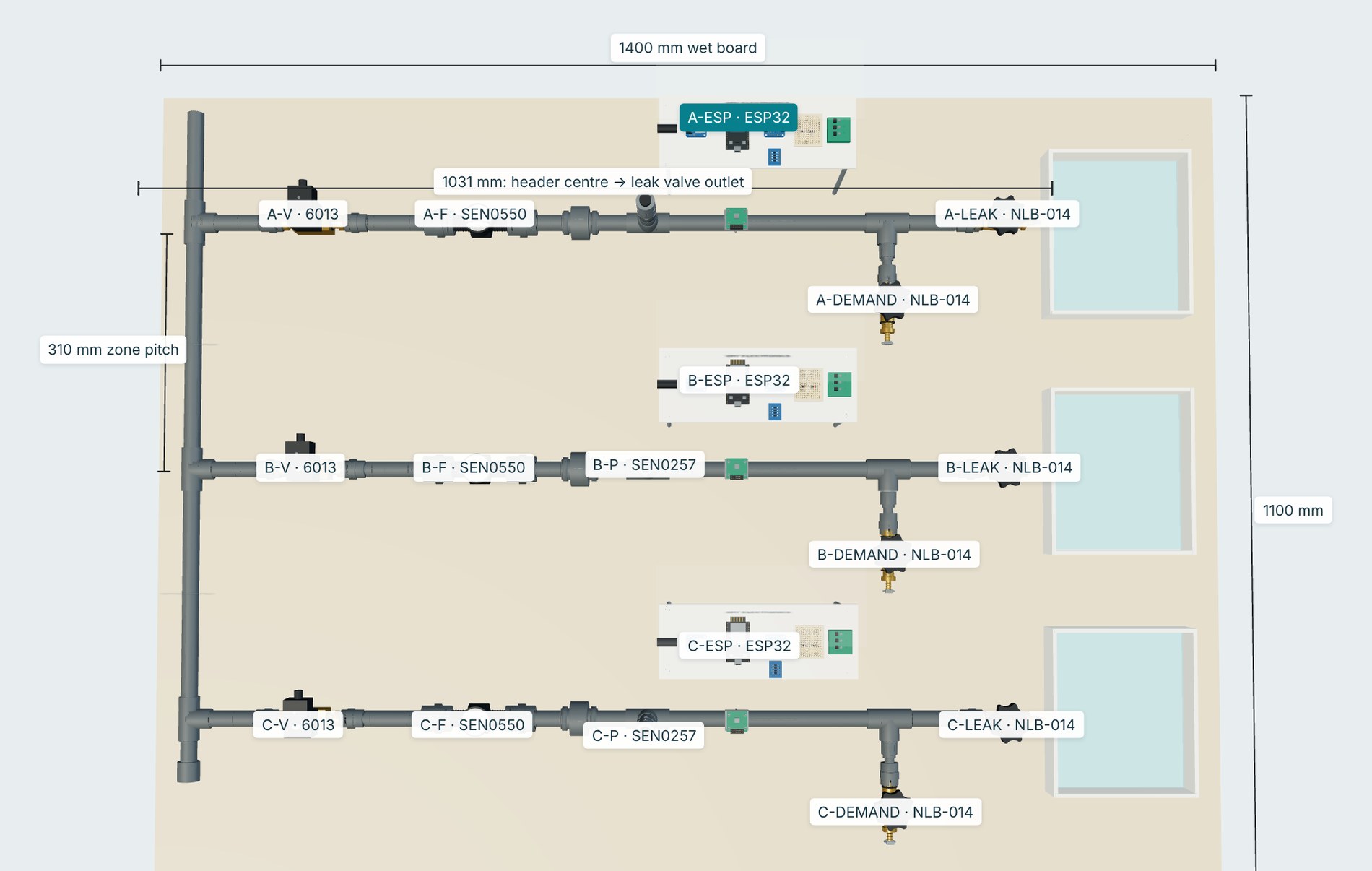Select the C-F · SEN0550 label
Image resolution: width=1372 pixels, height=871 pixels.
(472, 724)
